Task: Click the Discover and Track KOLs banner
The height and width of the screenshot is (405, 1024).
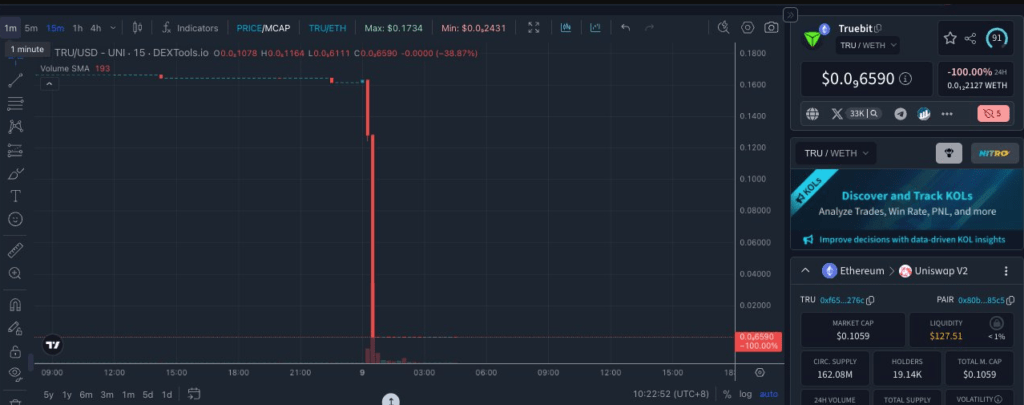Action: point(907,209)
